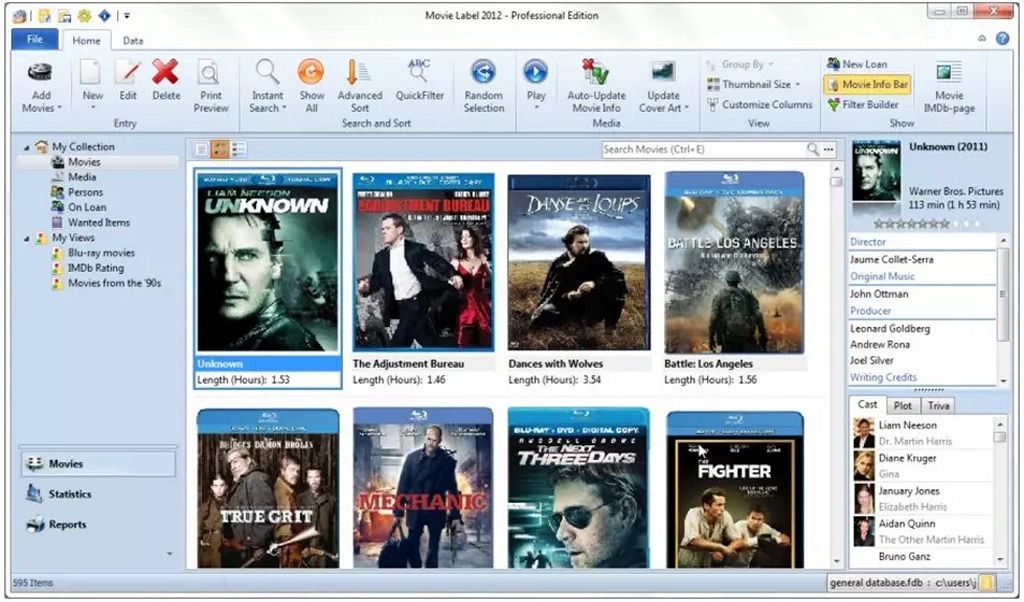Viewport: 1024px width, 602px height.
Task: Select The Adjustment Bureau cover
Action: tap(423, 262)
